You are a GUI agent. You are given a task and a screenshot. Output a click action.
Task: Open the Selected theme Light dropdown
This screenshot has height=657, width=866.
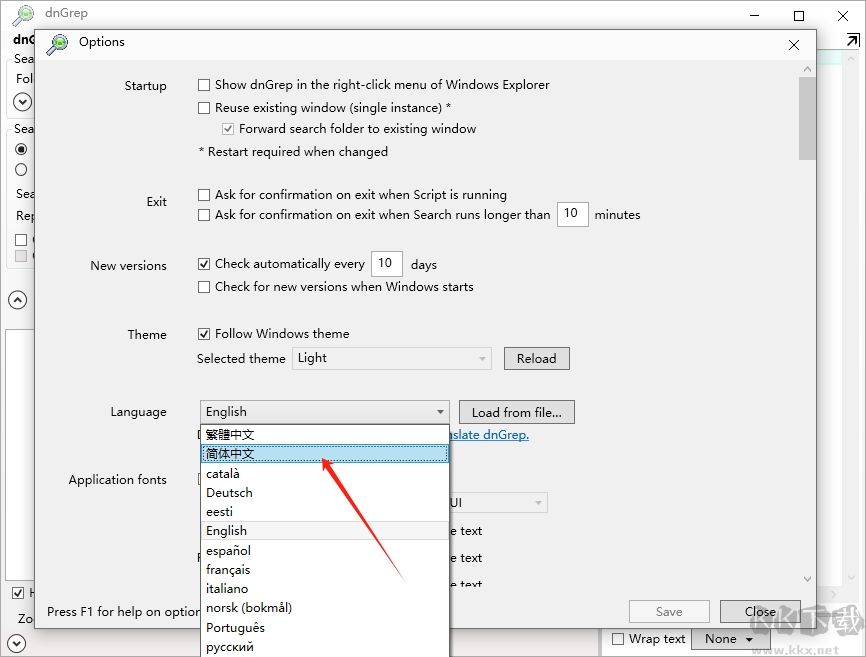coord(392,358)
